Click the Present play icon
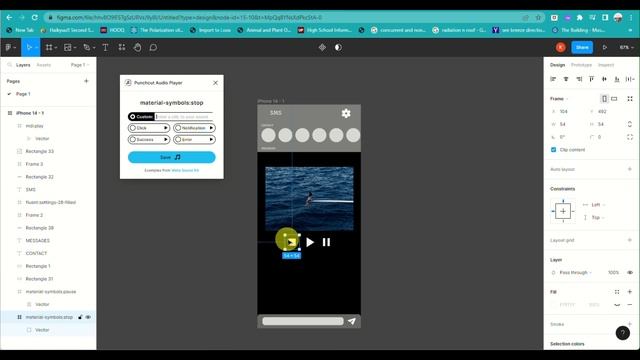640x360 pixels. click(604, 47)
